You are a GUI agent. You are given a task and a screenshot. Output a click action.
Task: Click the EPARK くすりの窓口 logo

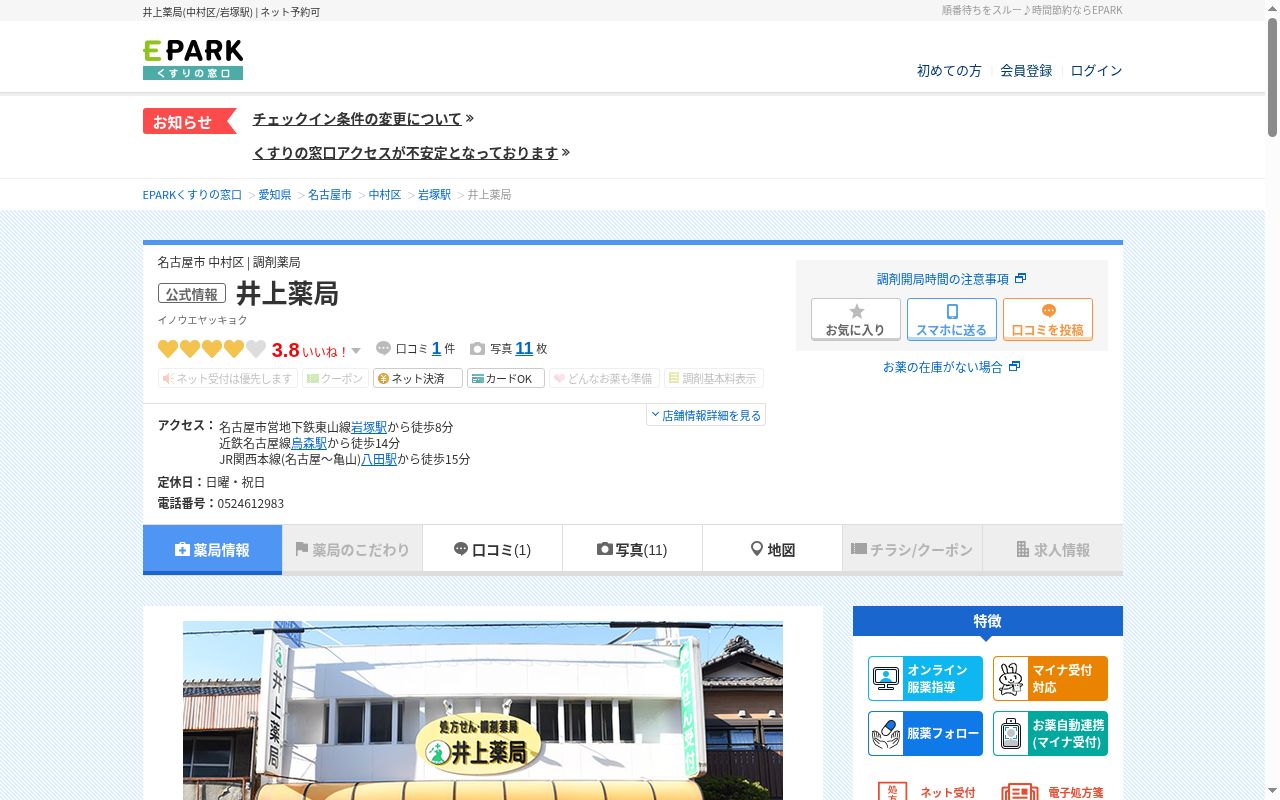pyautogui.click(x=193, y=60)
